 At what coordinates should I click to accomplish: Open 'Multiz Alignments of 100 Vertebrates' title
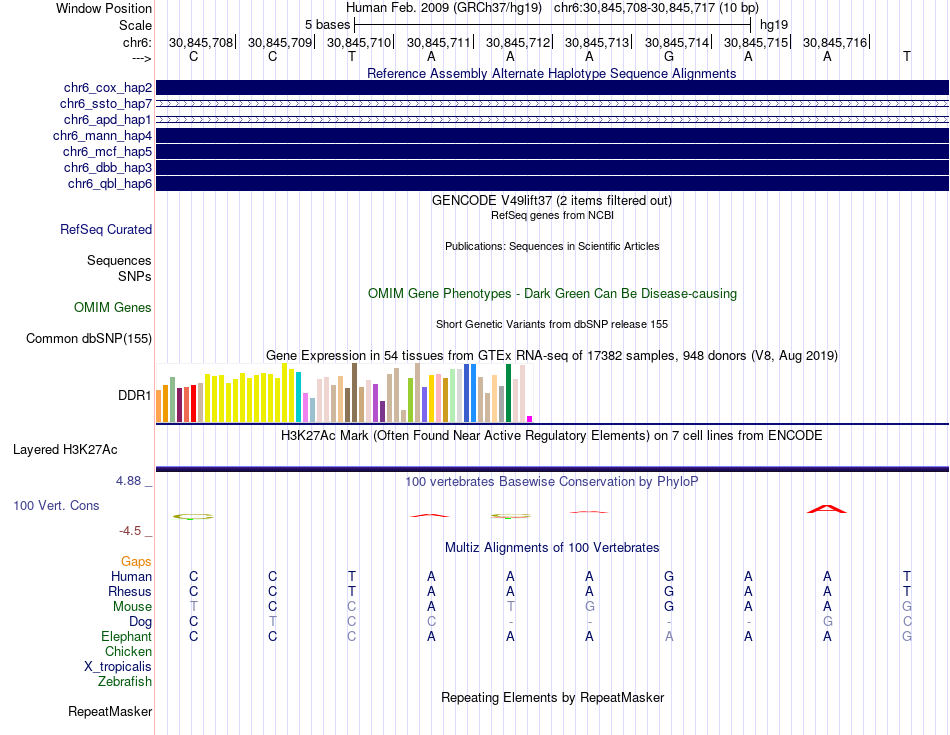552,548
